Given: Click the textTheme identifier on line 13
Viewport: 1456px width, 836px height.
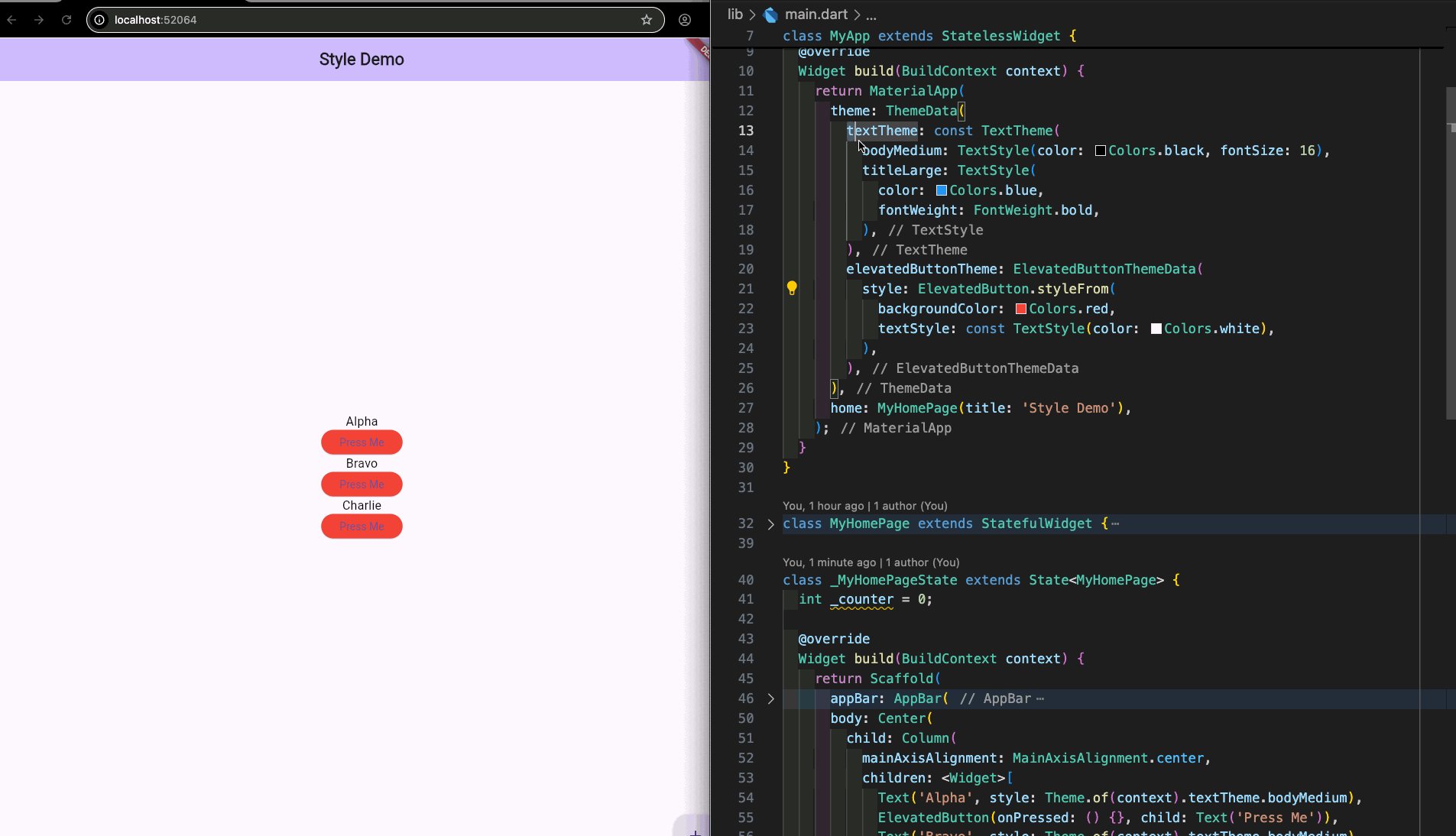Looking at the screenshot, I should point(881,131).
